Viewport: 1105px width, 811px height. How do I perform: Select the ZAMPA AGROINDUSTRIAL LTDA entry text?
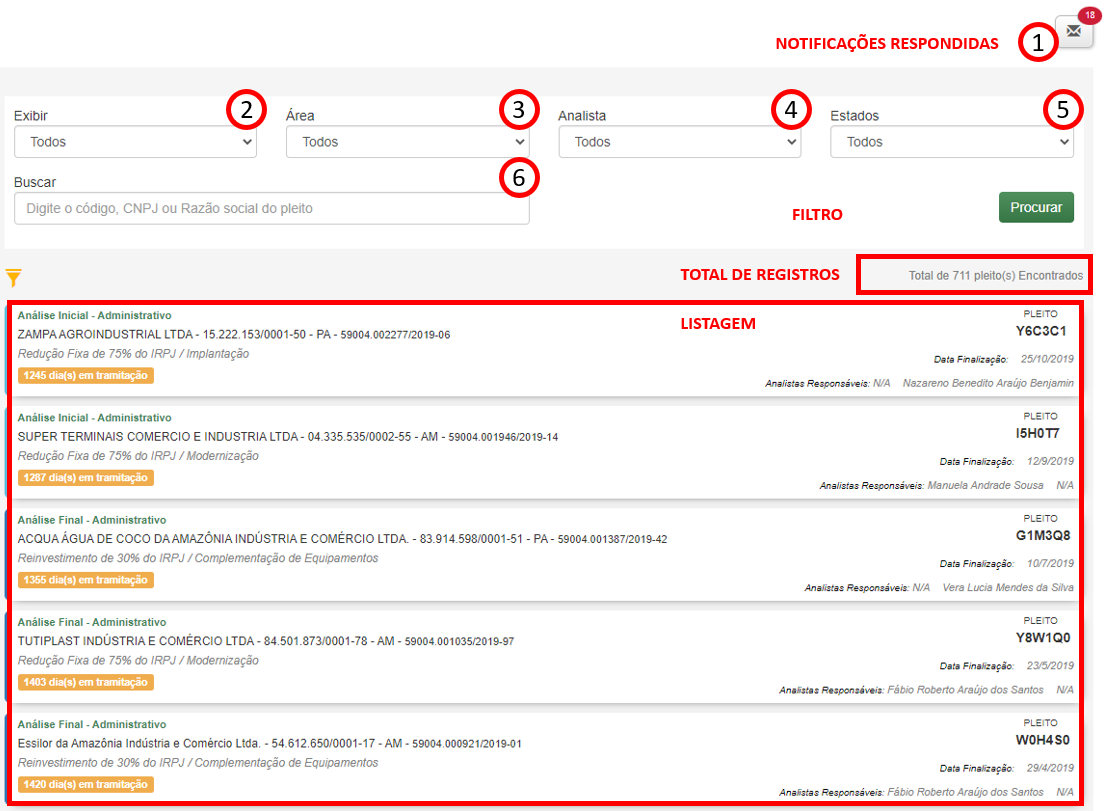click(x=234, y=335)
